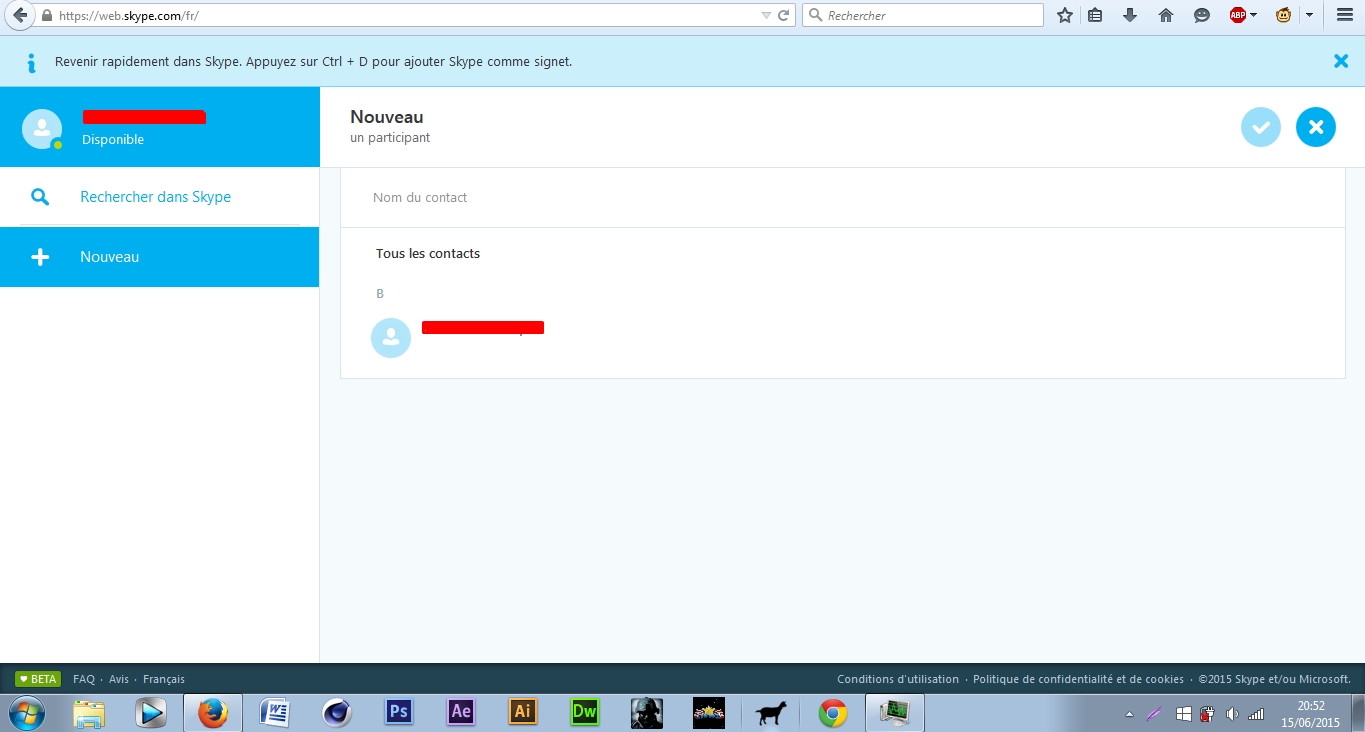The height and width of the screenshot is (732, 1365).
Task: Go to the Firefox home page icon
Action: pos(1166,15)
